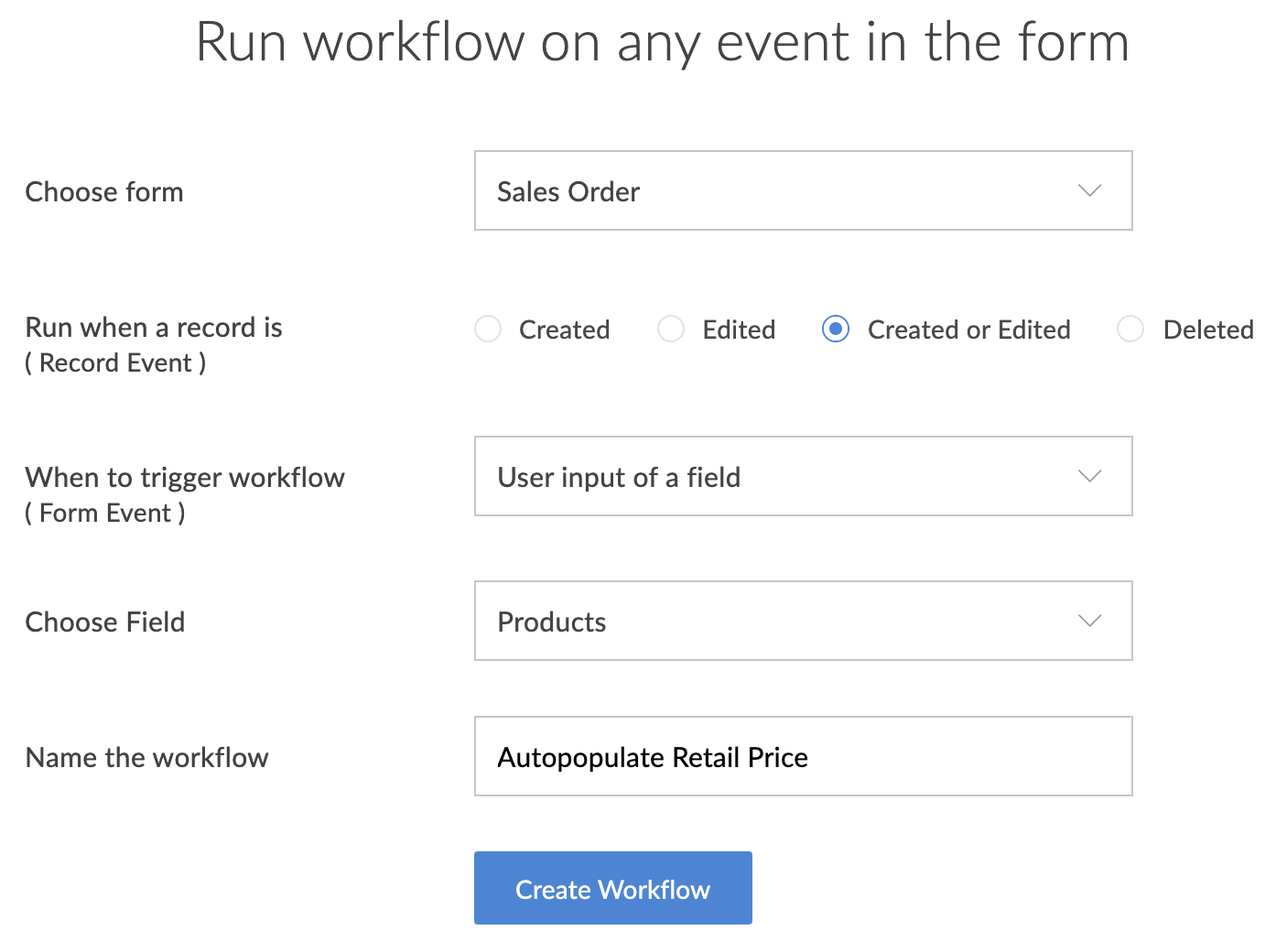Click the "Name the workflow" label
Image resolution: width=1276 pixels, height=952 pixels.
tap(147, 757)
